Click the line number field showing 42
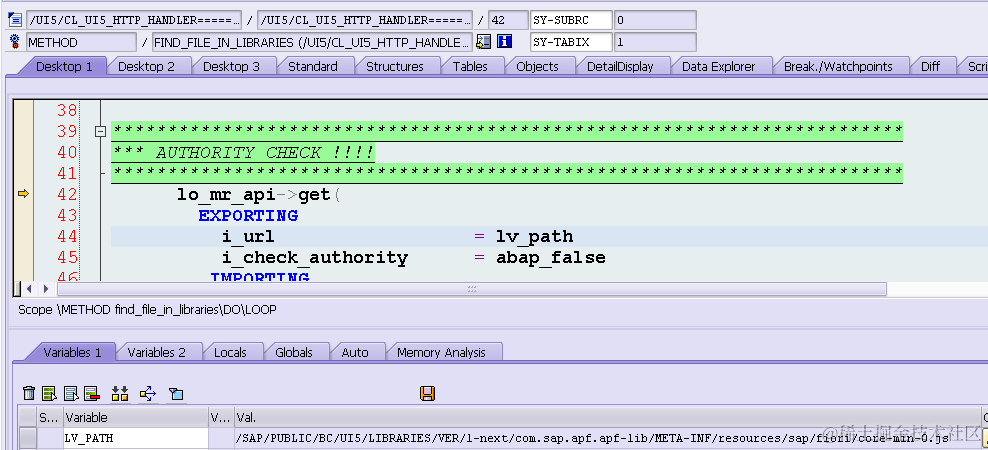Image resolution: width=988 pixels, height=450 pixels. [x=508, y=20]
